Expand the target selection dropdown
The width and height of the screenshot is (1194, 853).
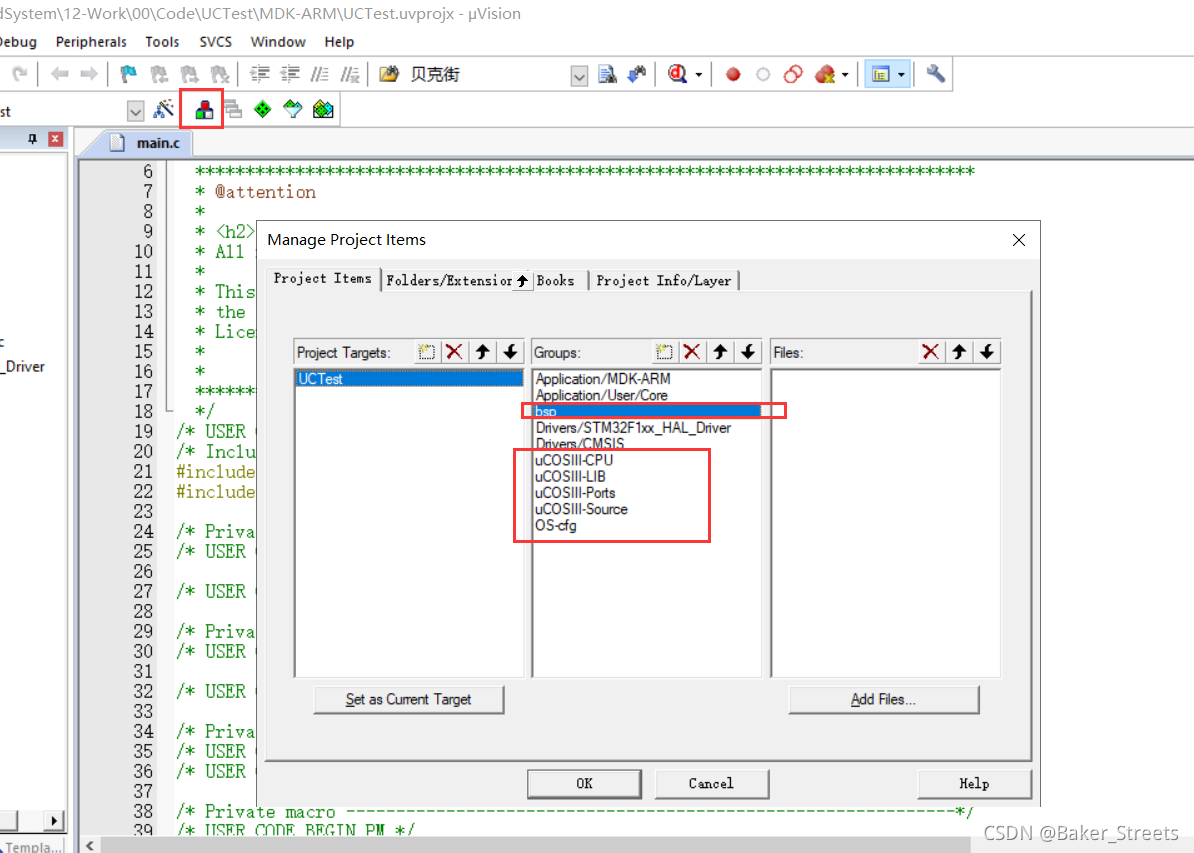pyautogui.click(x=136, y=111)
